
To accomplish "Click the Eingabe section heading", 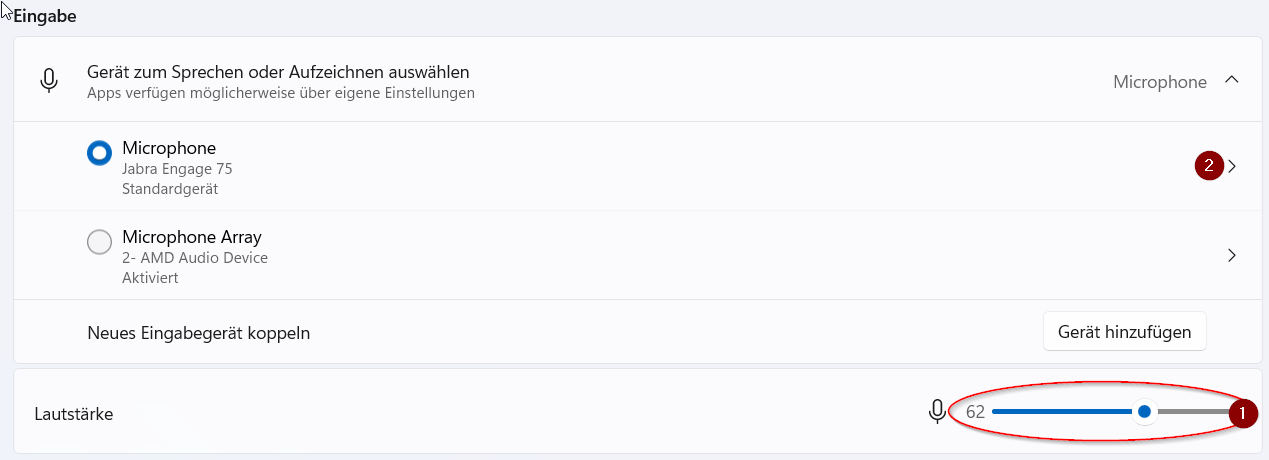I will click(45, 16).
